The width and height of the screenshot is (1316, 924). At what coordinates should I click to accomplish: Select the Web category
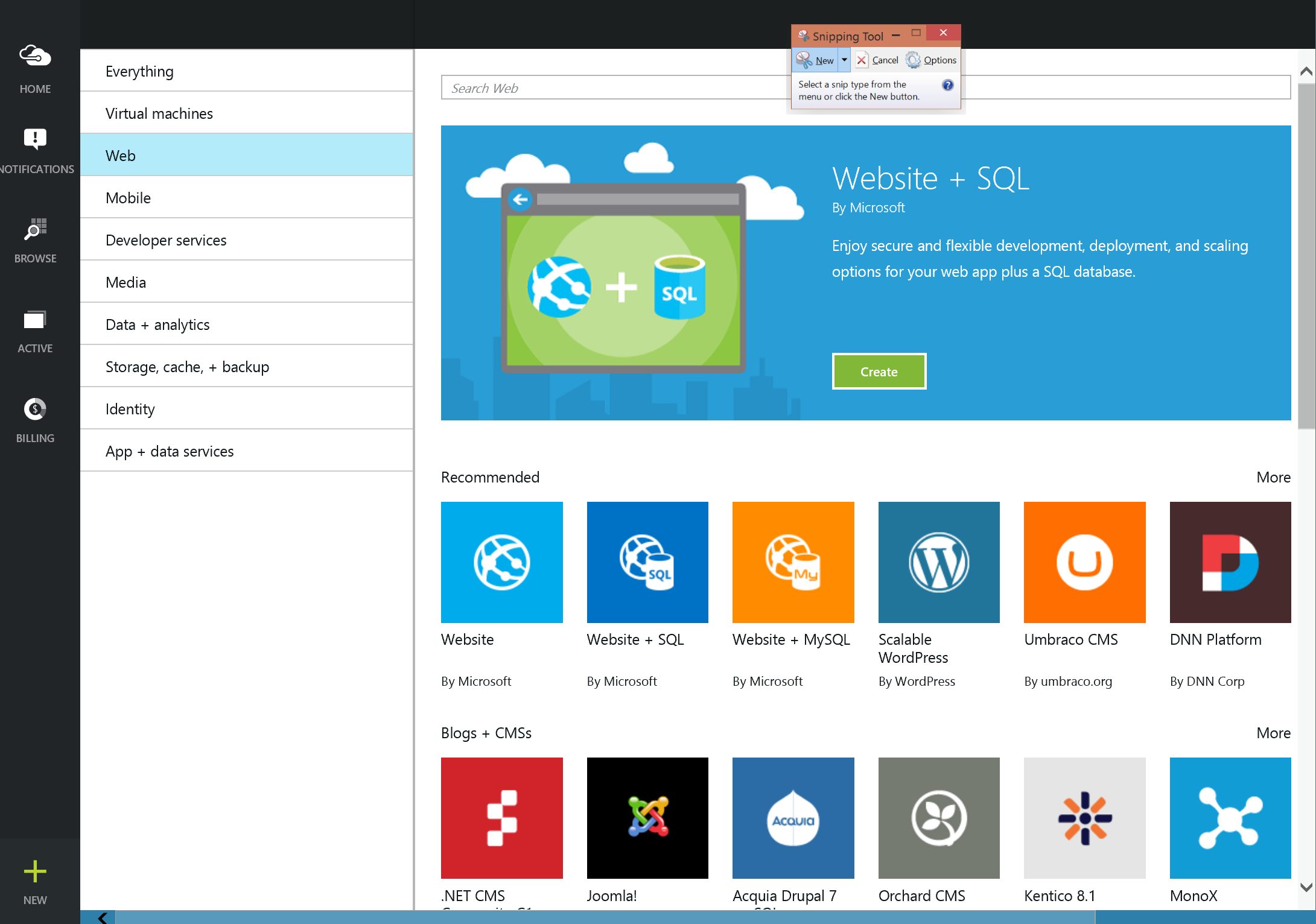[x=247, y=156]
